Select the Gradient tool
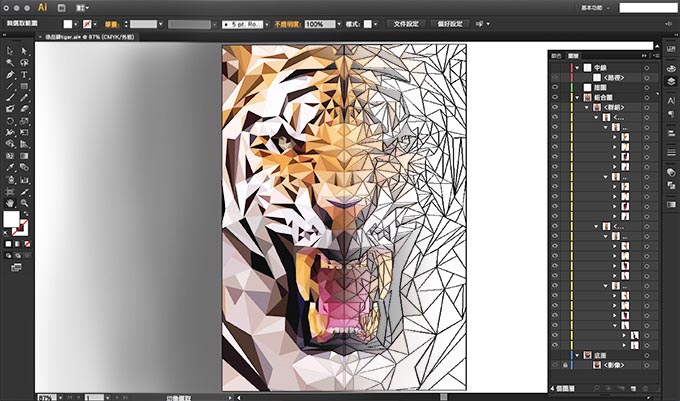This screenshot has width=680, height=401. pyautogui.click(x=24, y=156)
